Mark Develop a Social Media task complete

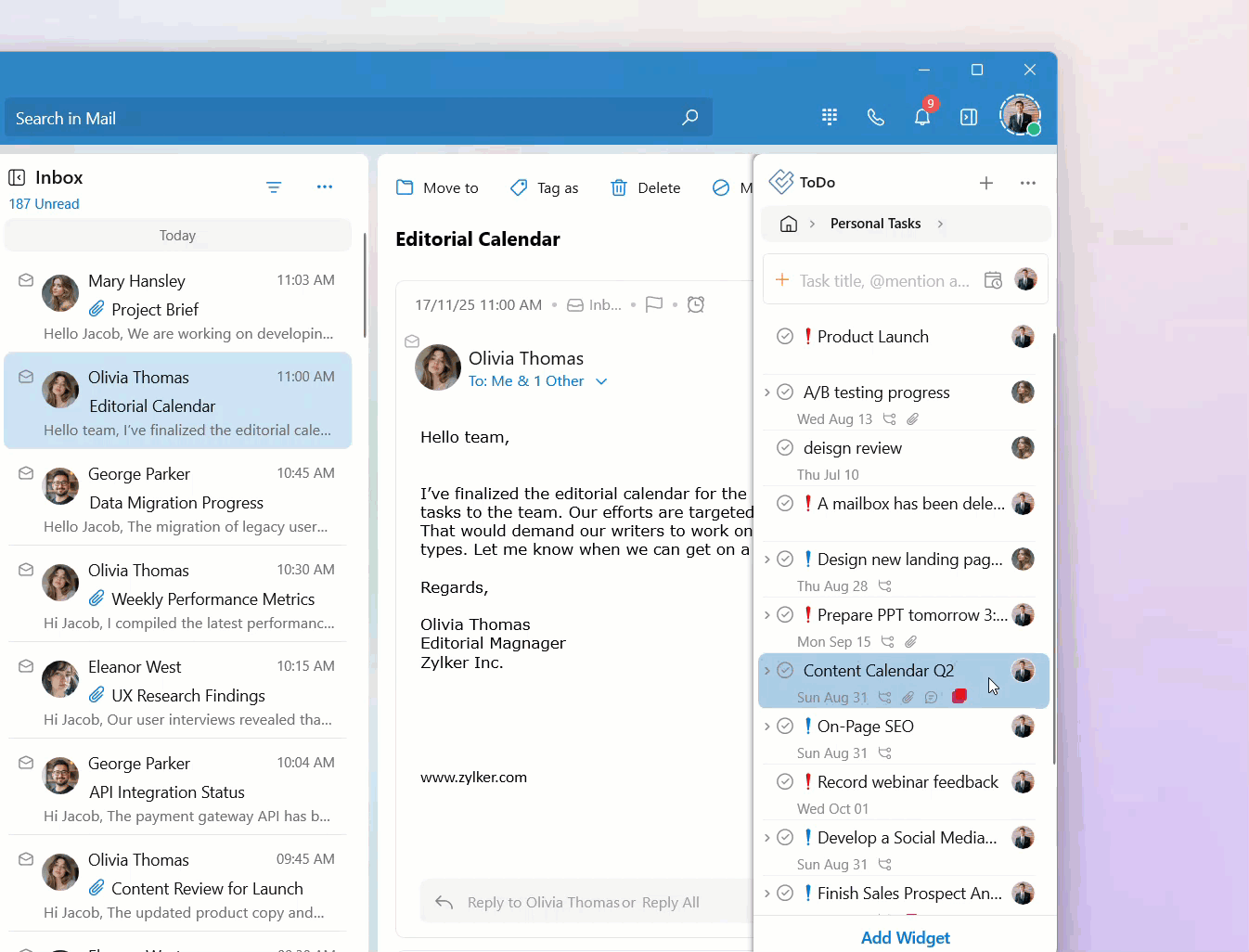click(785, 837)
